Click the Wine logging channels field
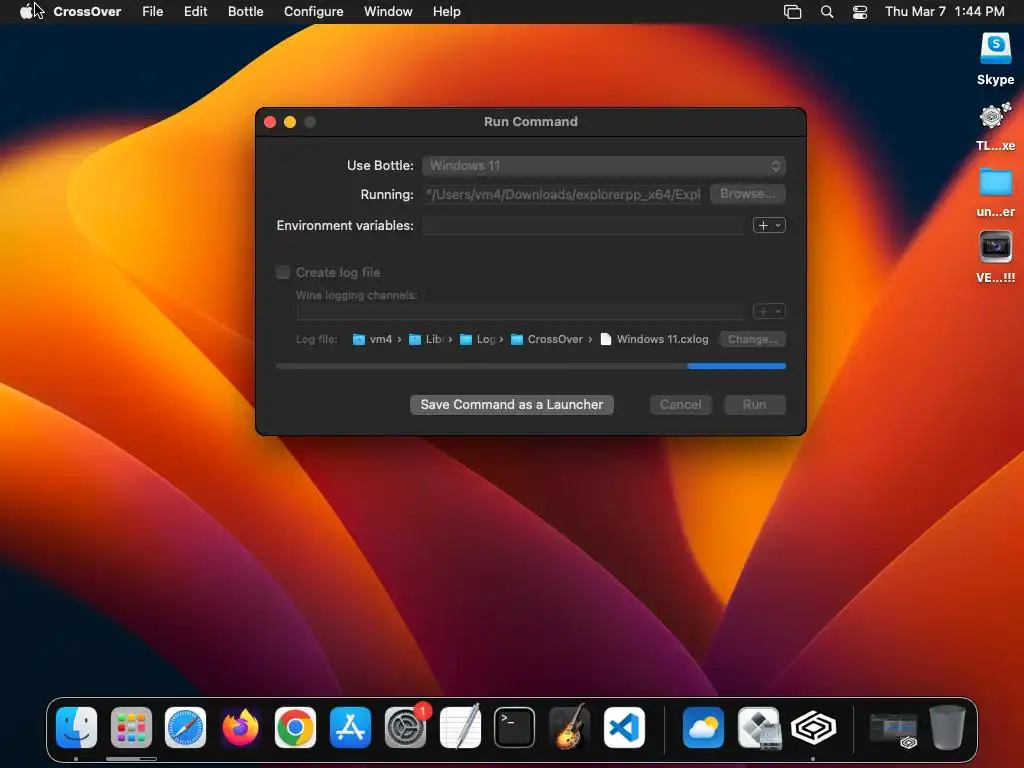Viewport: 1024px width, 768px height. click(520, 312)
